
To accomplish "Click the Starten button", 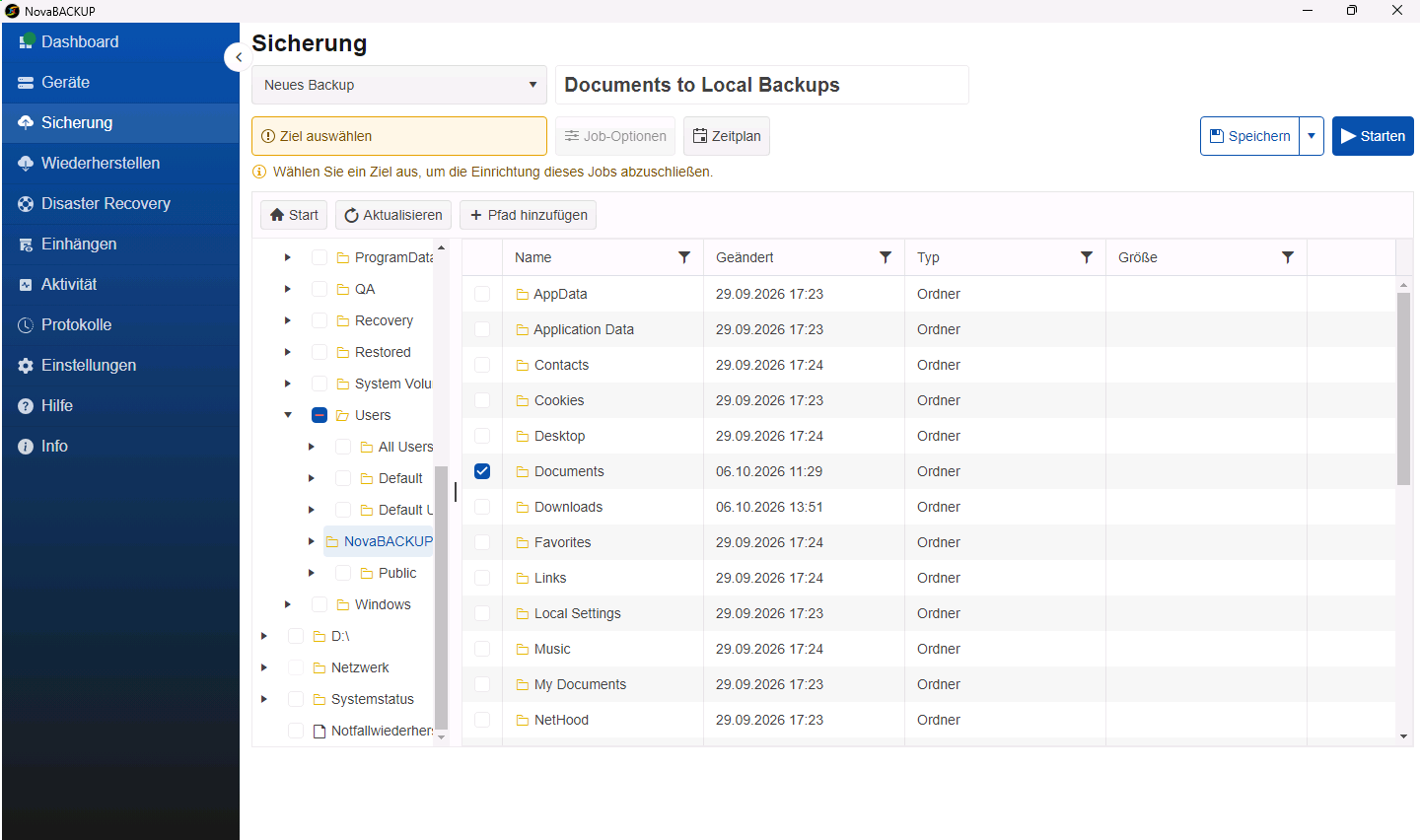I will click(1373, 136).
